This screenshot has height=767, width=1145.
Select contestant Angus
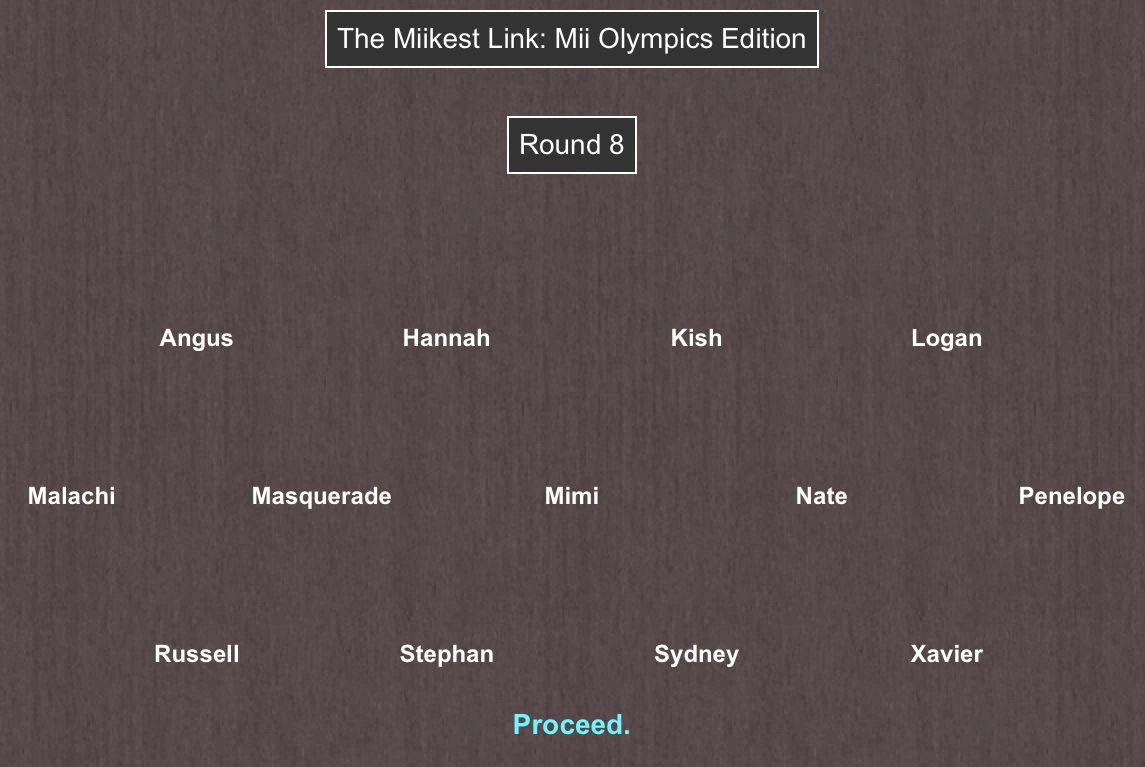(x=196, y=338)
